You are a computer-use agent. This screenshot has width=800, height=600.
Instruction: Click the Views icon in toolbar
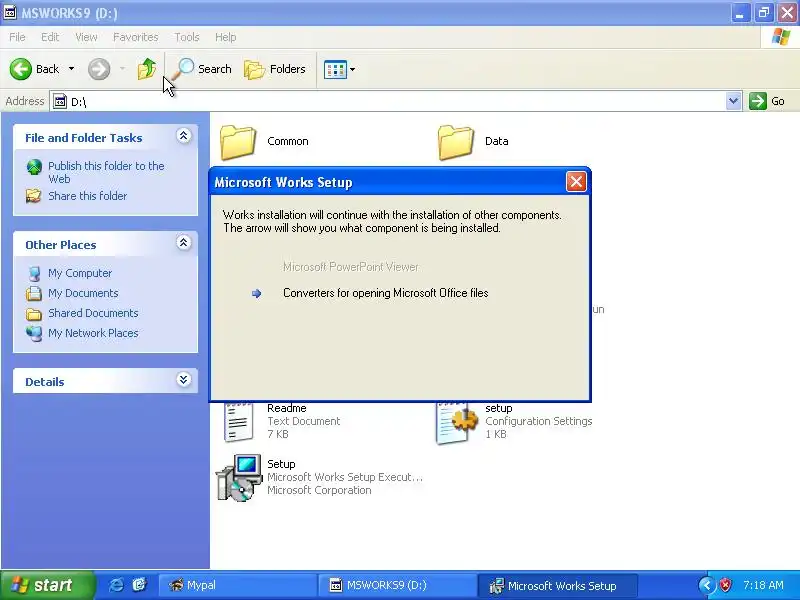[x=335, y=69]
